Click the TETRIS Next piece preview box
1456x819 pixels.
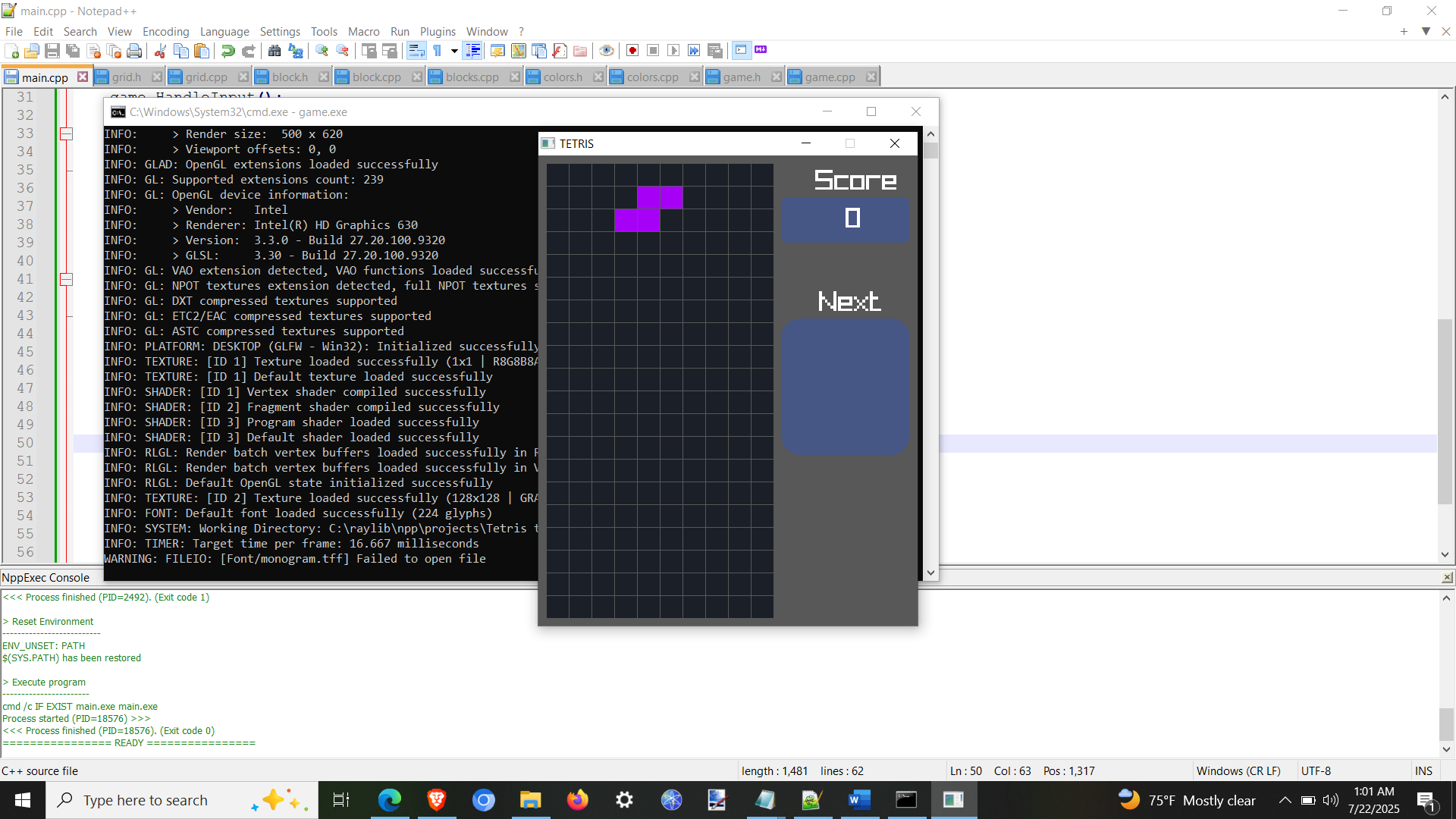pos(846,386)
